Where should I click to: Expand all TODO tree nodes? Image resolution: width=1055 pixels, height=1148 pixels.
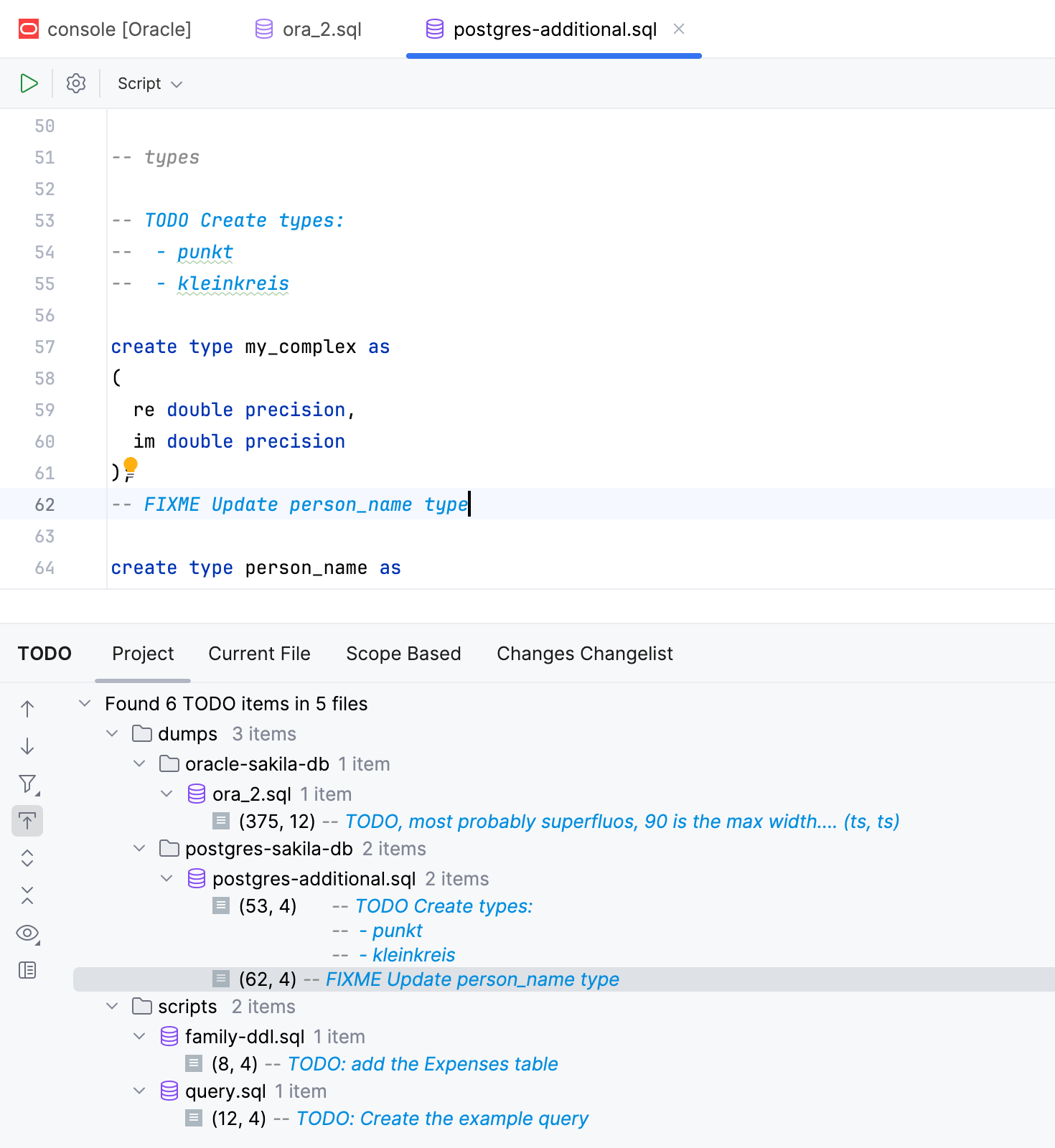27,858
